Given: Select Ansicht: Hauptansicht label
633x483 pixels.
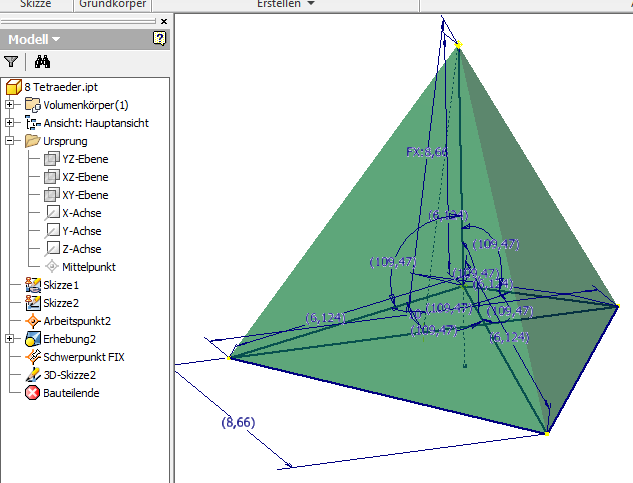Looking at the screenshot, I should tap(96, 123).
